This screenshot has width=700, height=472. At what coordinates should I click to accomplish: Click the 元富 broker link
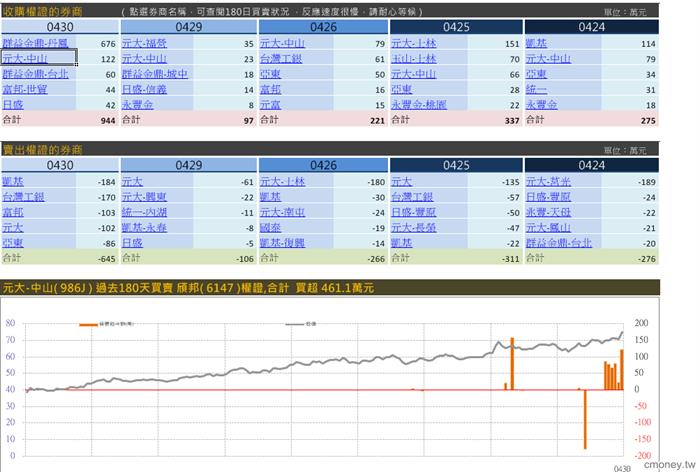[271, 104]
